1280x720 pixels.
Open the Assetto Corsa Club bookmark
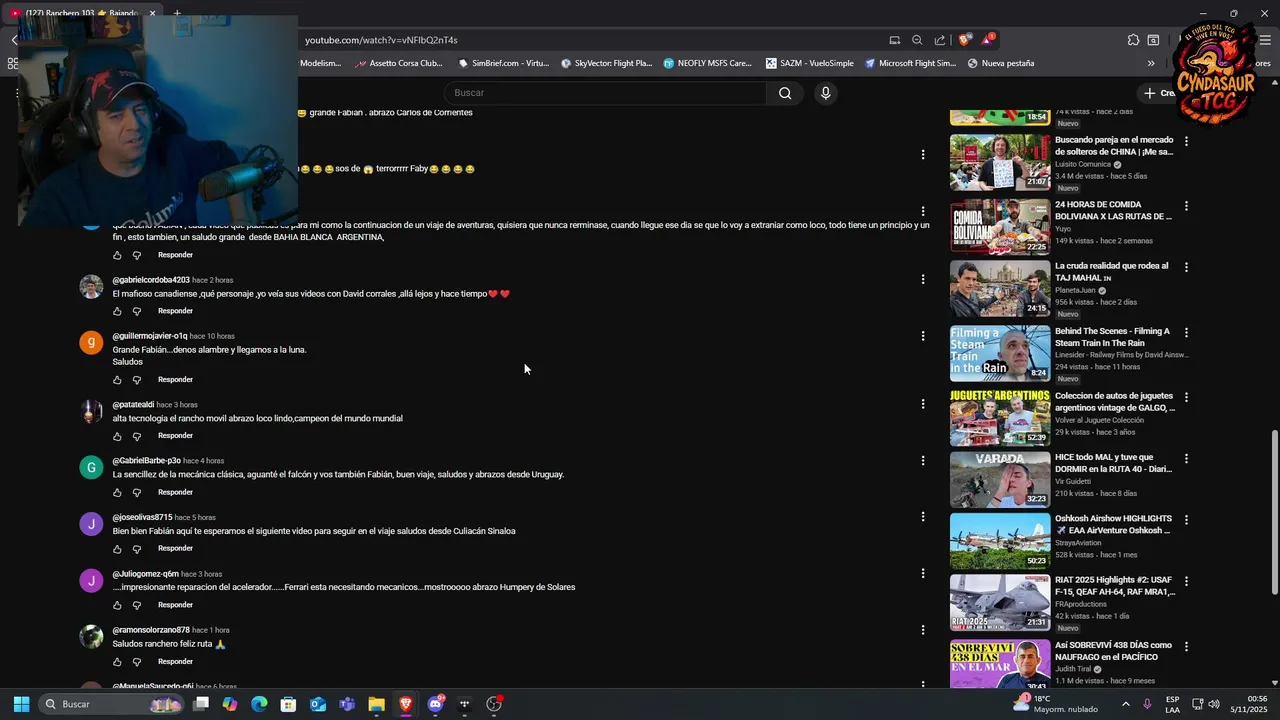pyautogui.click(x=398, y=63)
